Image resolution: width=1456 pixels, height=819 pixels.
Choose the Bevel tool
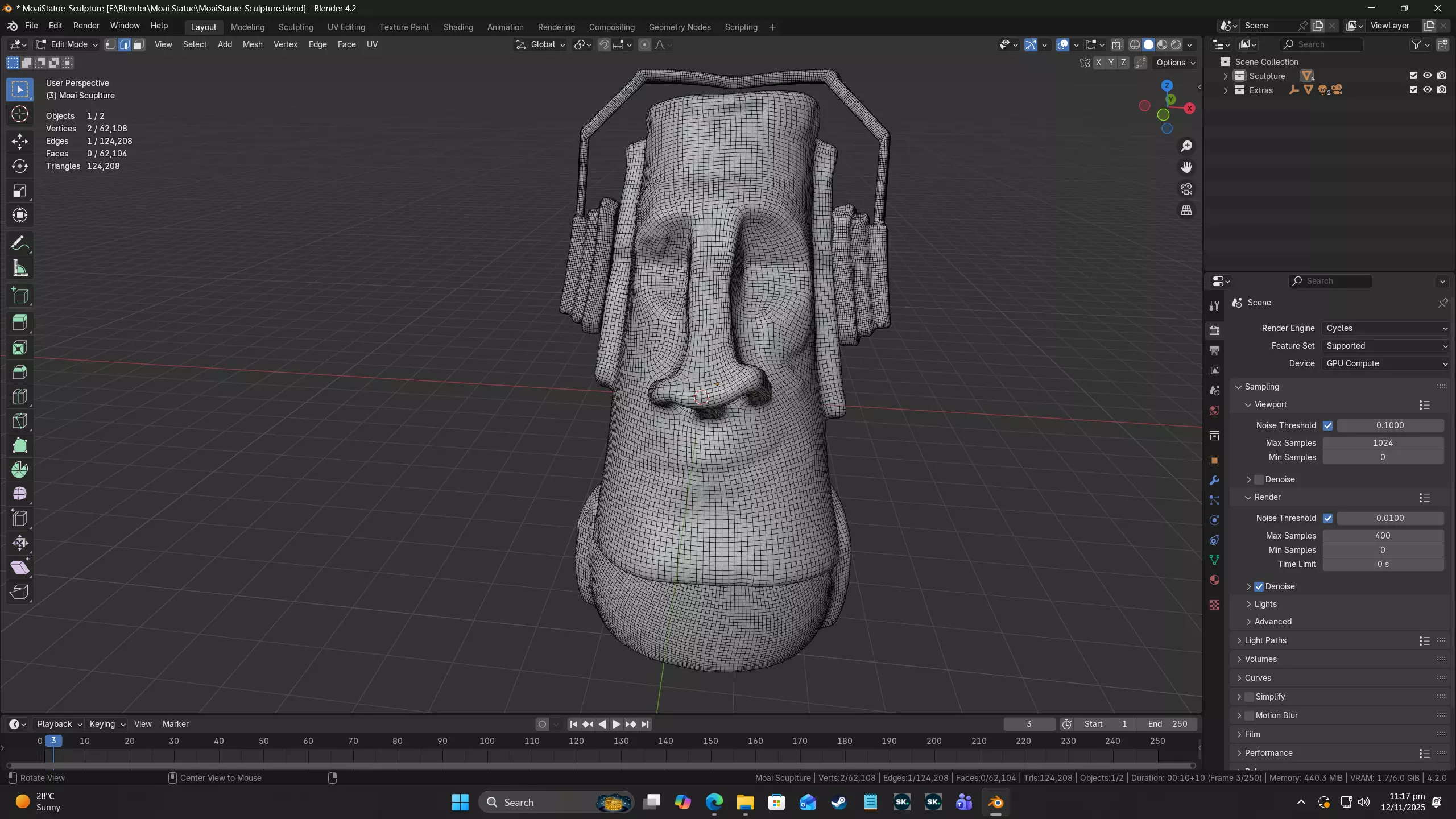click(x=20, y=372)
